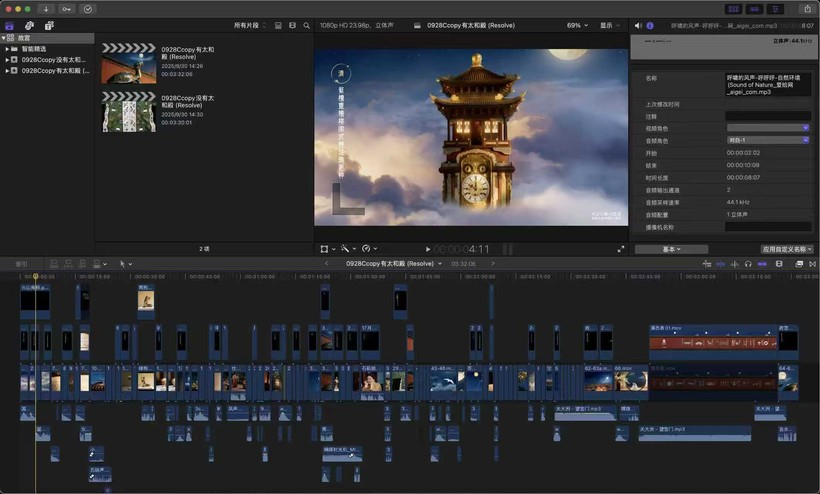Screen dimensions: 820x494
Task: Toggle the timeline panel visibility button
Action: 753,9
